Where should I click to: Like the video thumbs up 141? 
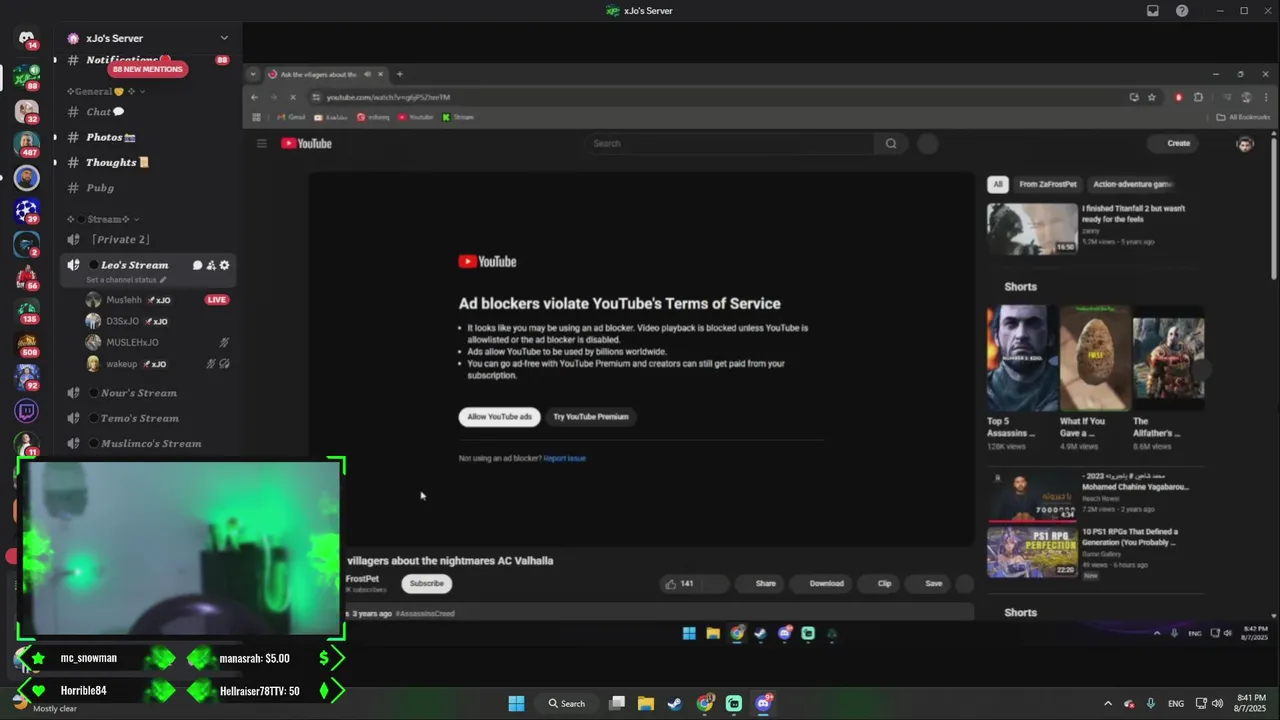(680, 583)
